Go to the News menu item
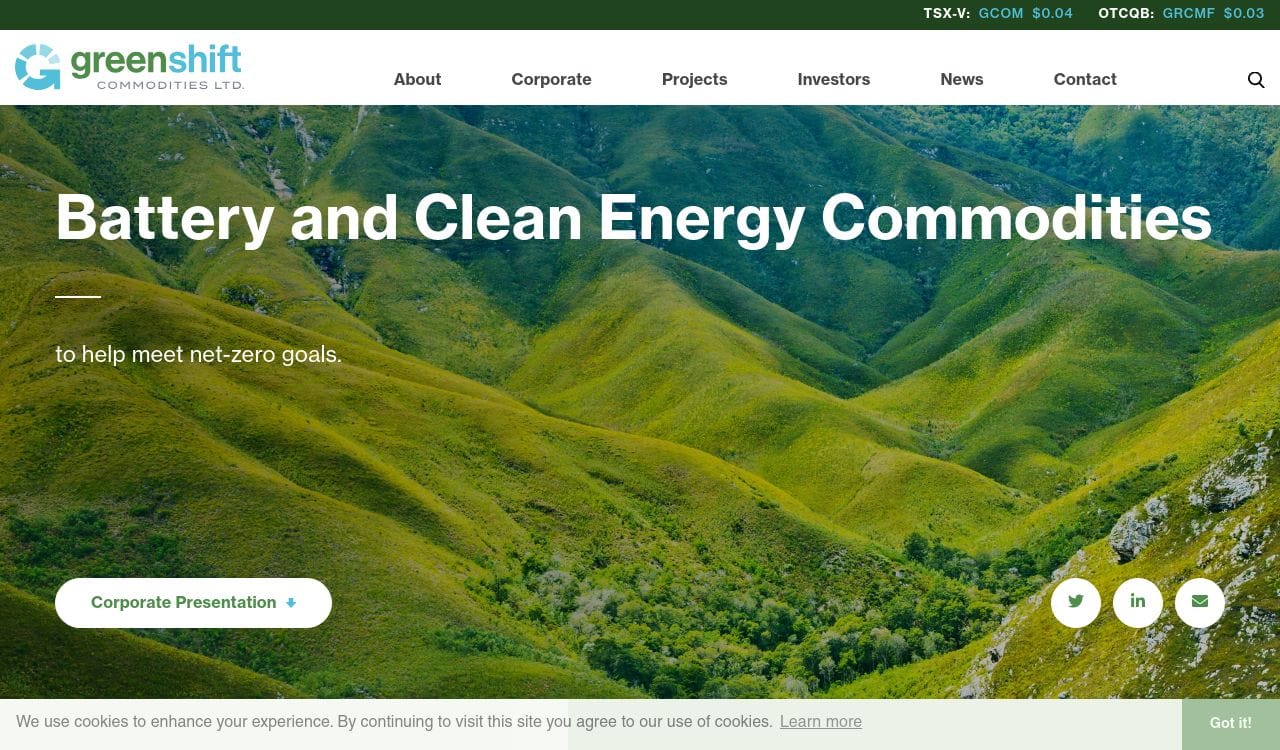 [961, 79]
